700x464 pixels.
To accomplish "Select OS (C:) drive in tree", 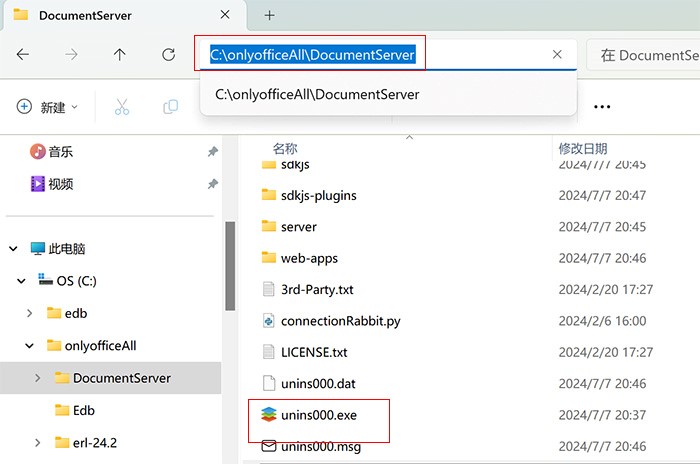I will (67, 281).
